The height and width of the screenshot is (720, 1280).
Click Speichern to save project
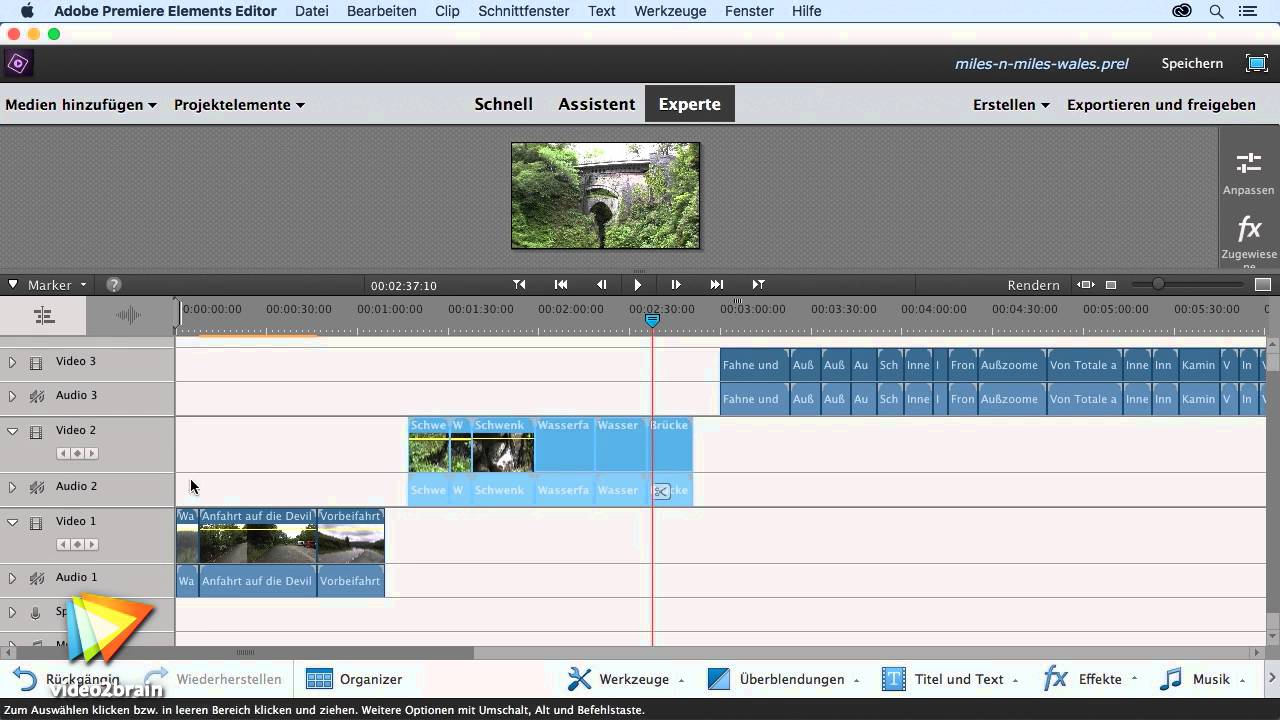1192,63
